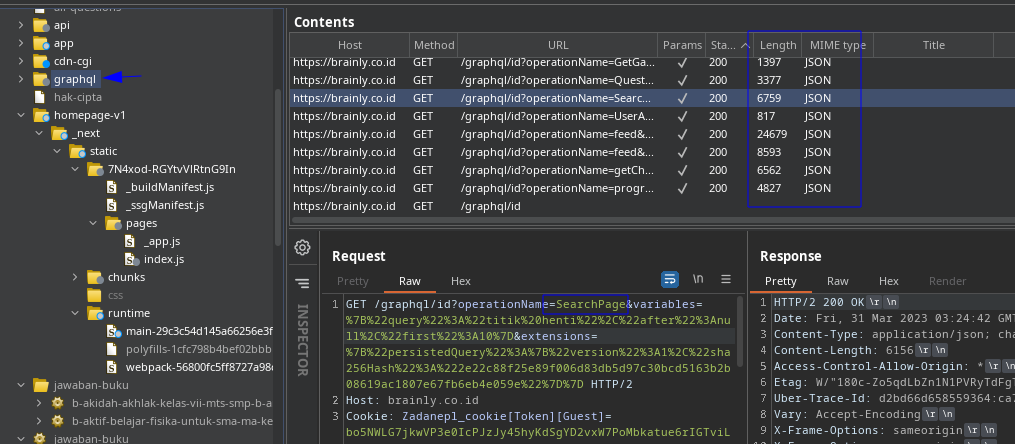Sort contents by Status column

730,45
